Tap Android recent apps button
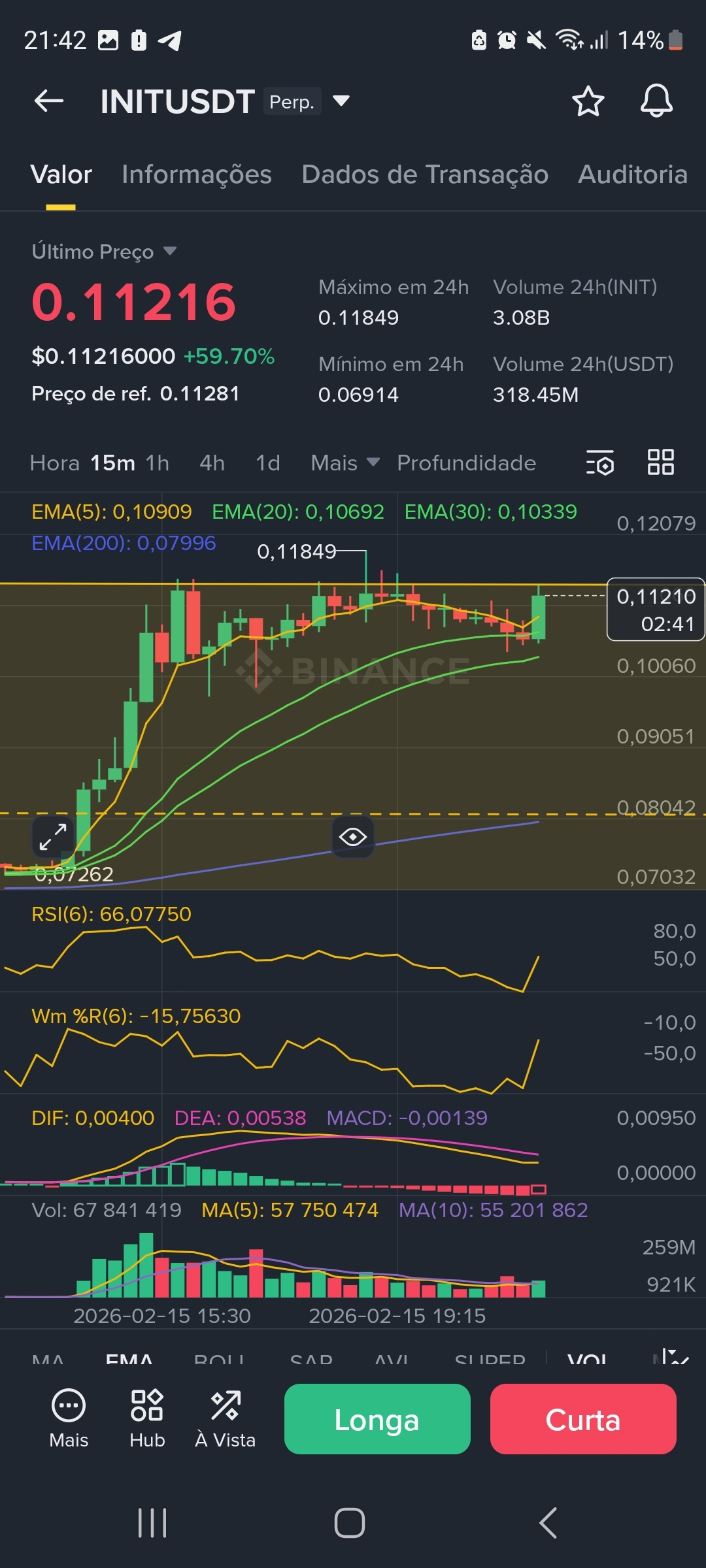 tap(152, 1523)
